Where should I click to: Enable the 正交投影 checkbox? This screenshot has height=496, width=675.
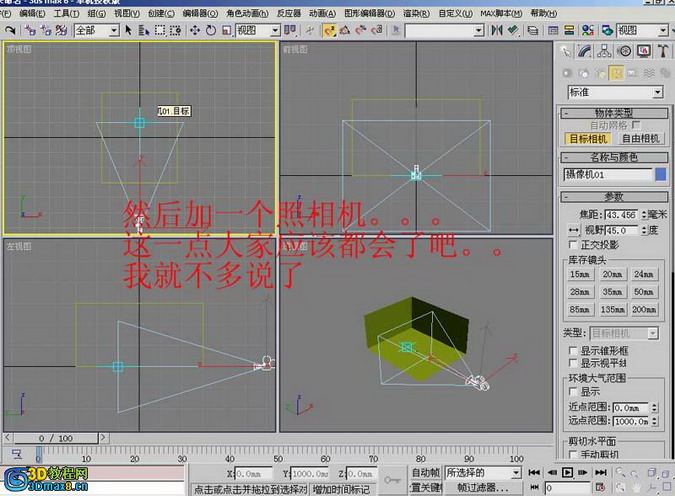click(573, 245)
